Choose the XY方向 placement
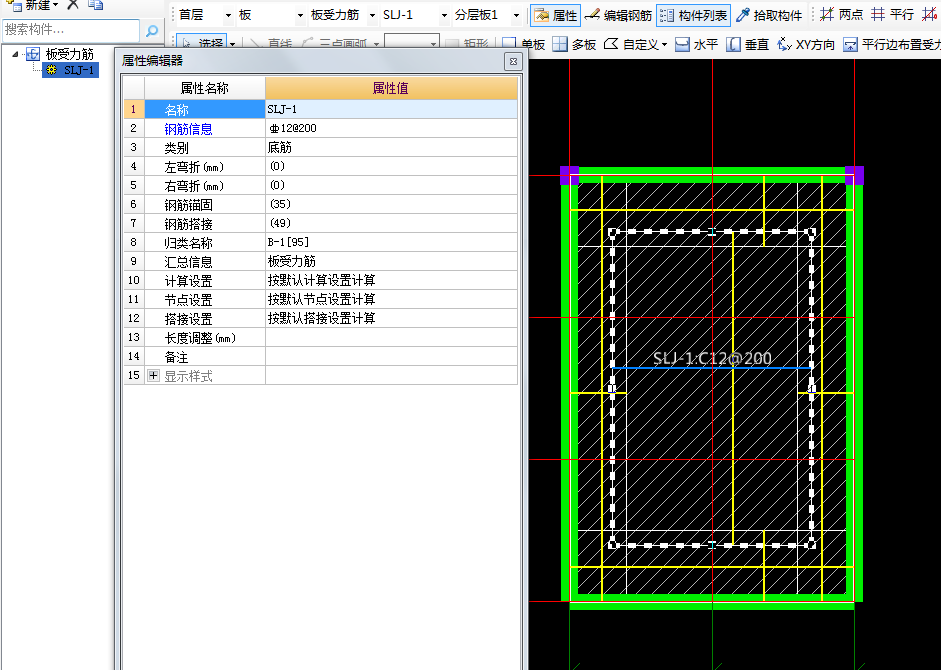The image size is (941, 670). click(805, 44)
